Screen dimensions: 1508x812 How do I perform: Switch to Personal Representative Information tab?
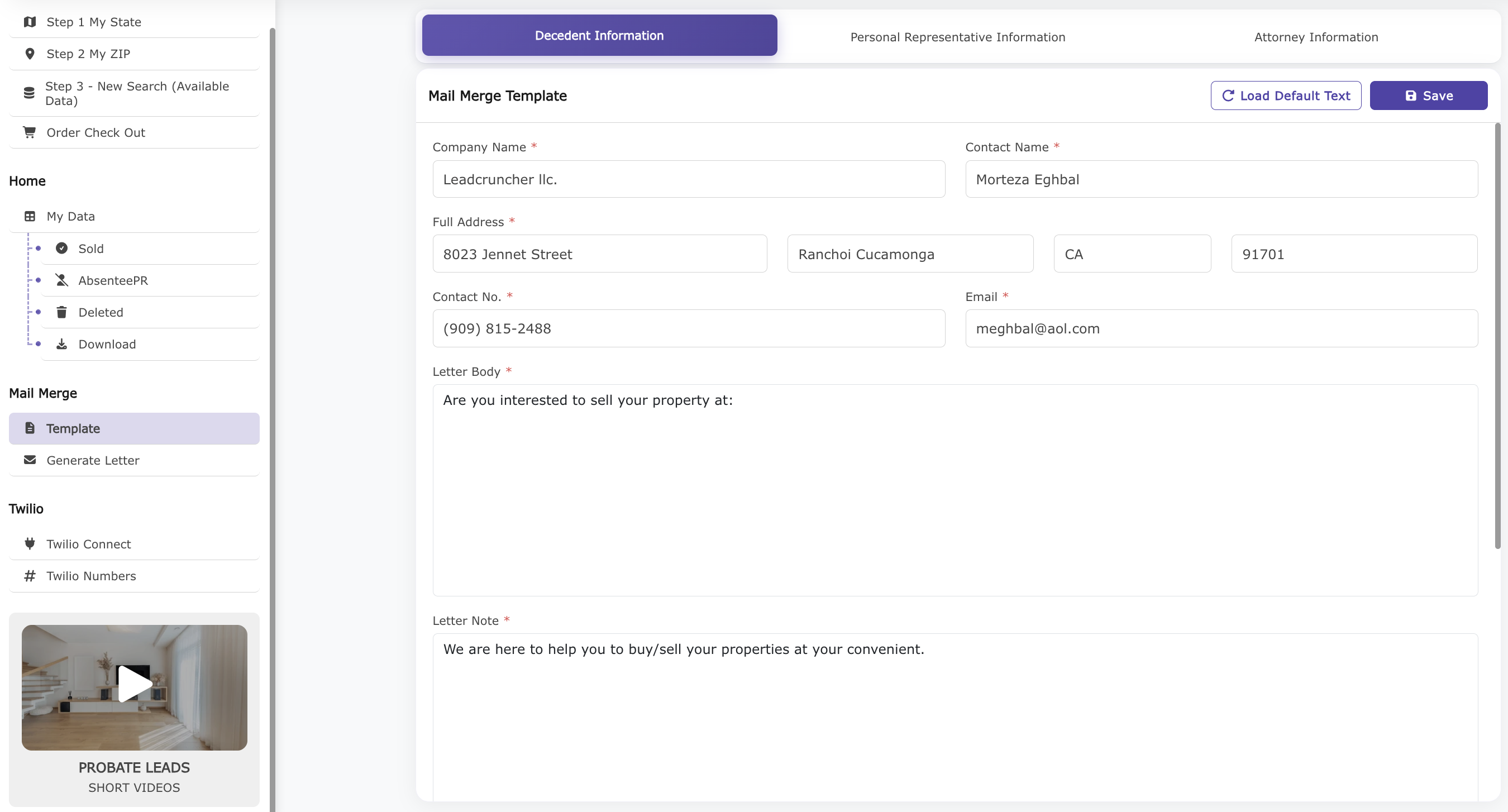[x=958, y=37]
